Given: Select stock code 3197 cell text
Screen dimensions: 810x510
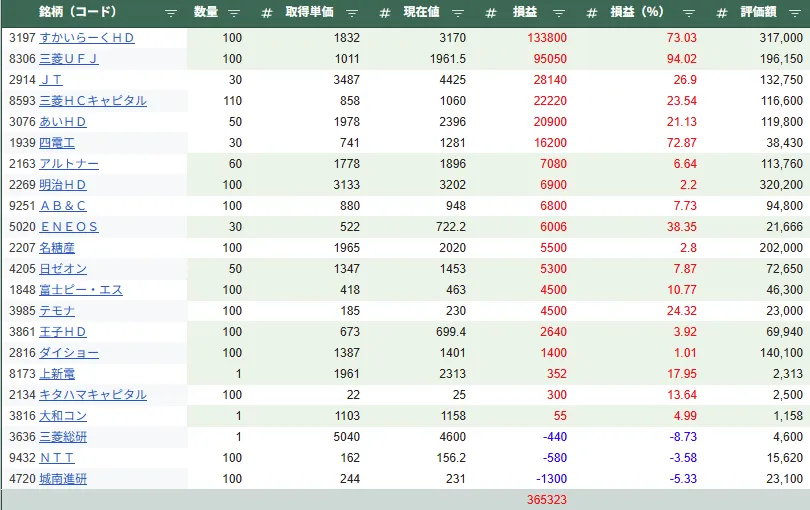Looking at the screenshot, I should (x=22, y=38).
